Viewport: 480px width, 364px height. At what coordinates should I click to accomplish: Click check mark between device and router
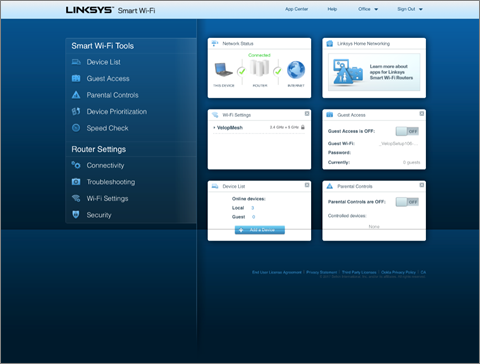click(x=242, y=71)
